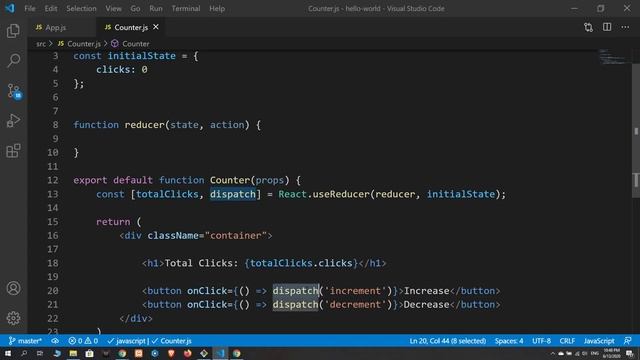The width and height of the screenshot is (640, 360).
Task: Open the Windows Start menu
Action: 8,353
